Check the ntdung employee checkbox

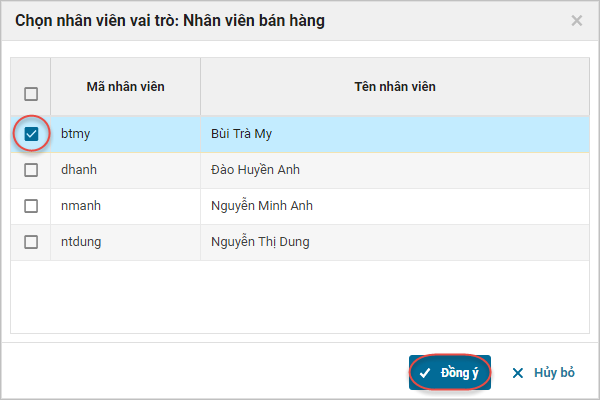click(31, 241)
